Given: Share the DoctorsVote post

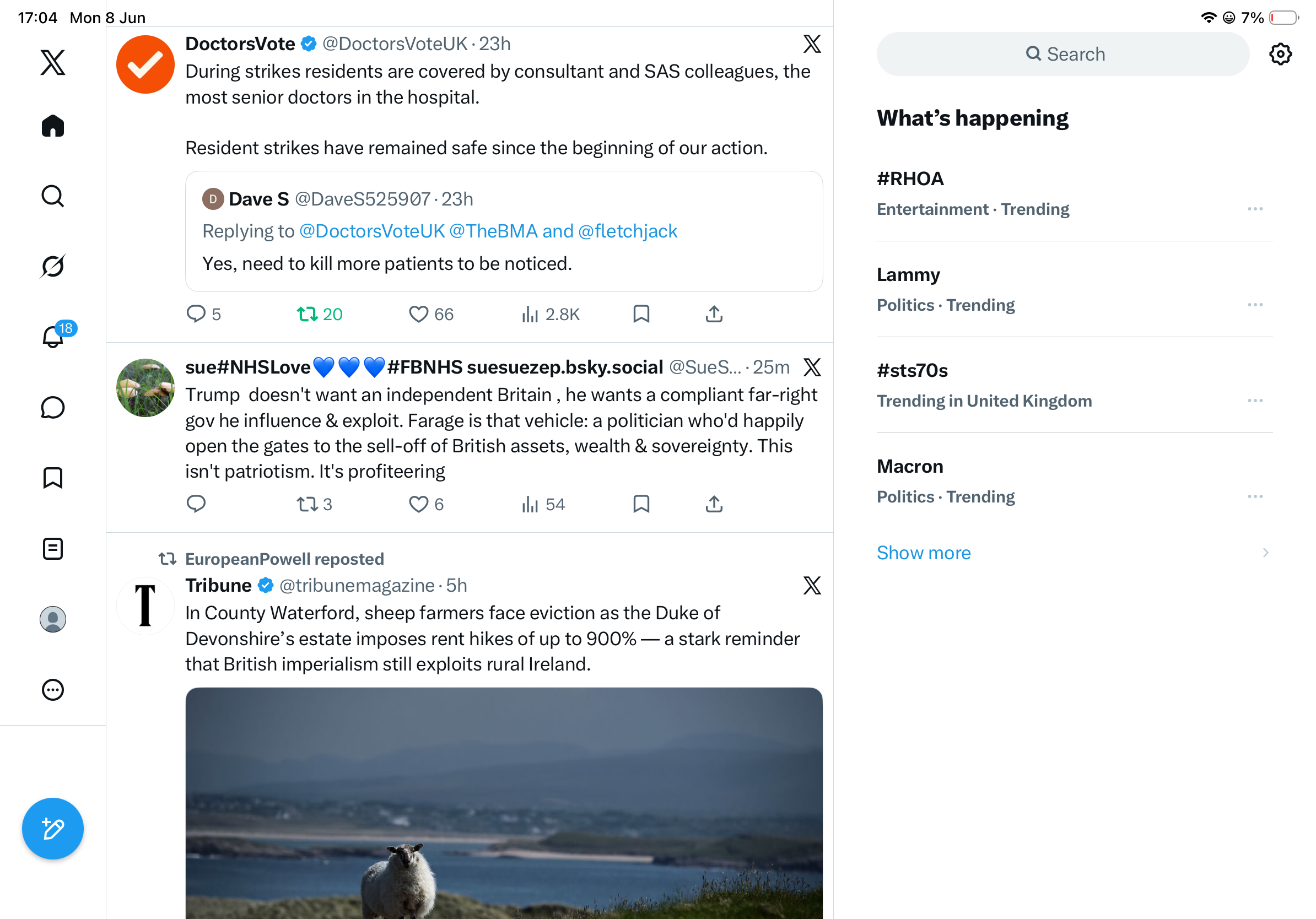Looking at the screenshot, I should point(714,314).
